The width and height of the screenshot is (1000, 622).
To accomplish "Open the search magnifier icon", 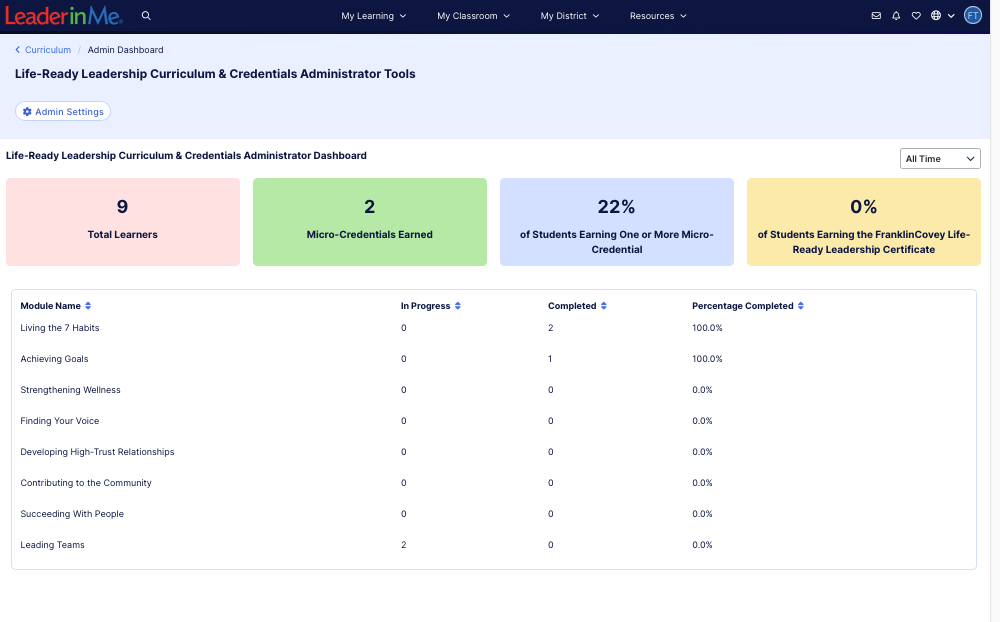I will (146, 15).
